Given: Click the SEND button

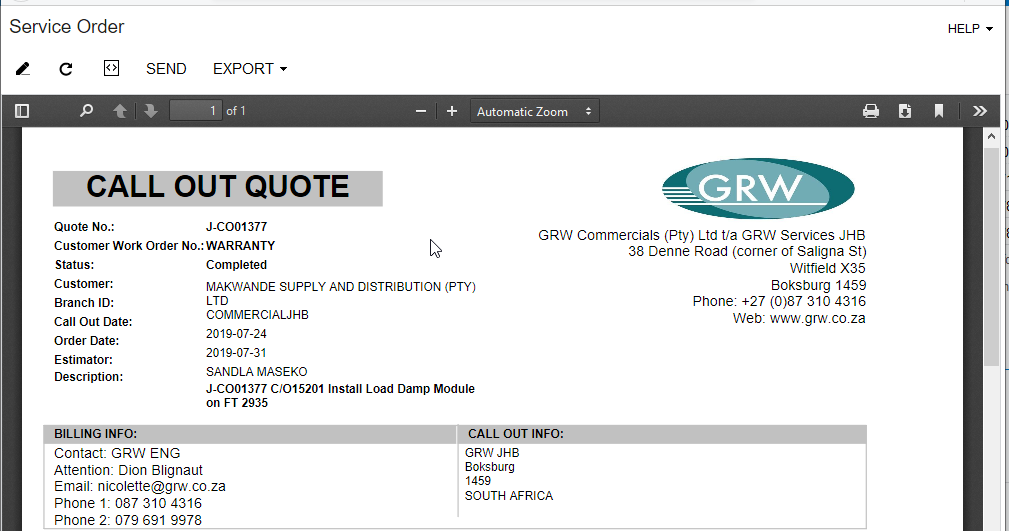Looking at the screenshot, I should (166, 69).
